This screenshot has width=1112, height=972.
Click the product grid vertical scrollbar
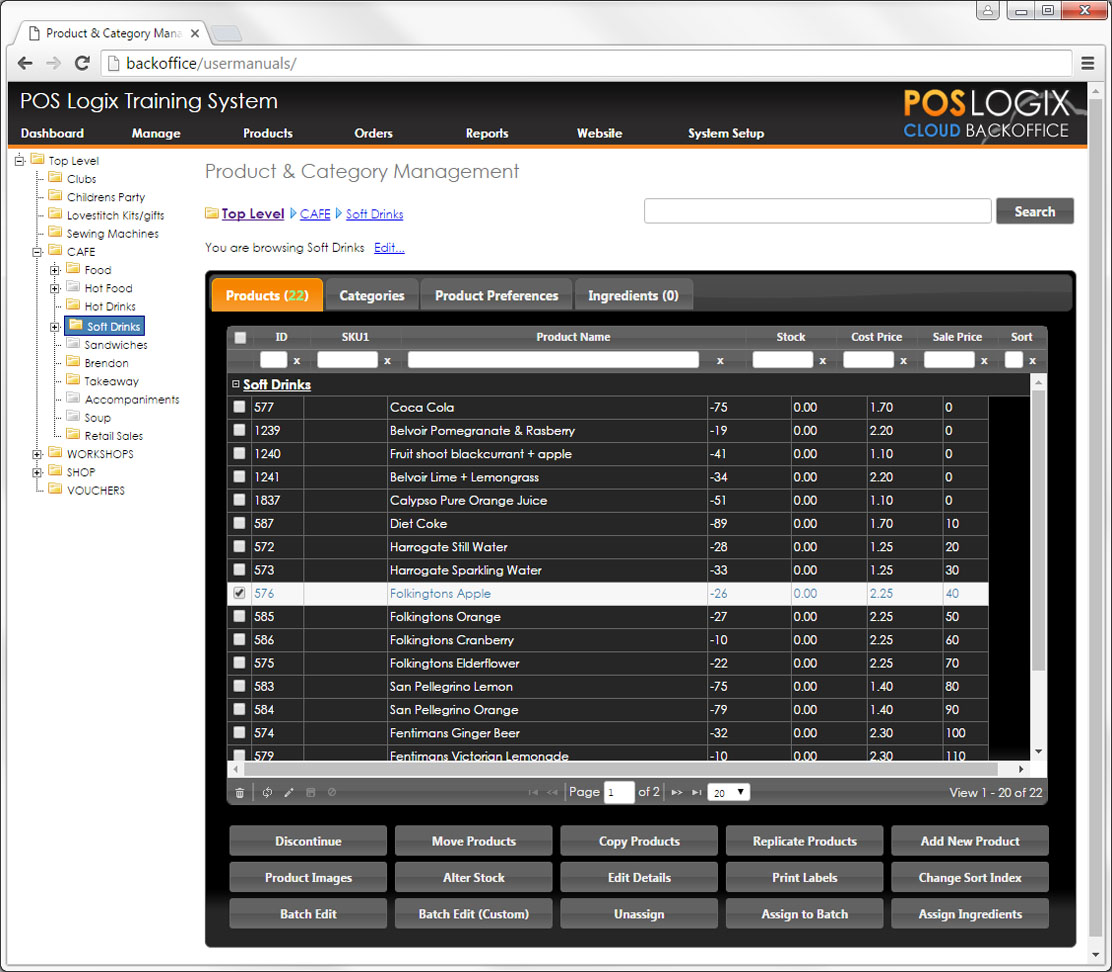[1038, 567]
